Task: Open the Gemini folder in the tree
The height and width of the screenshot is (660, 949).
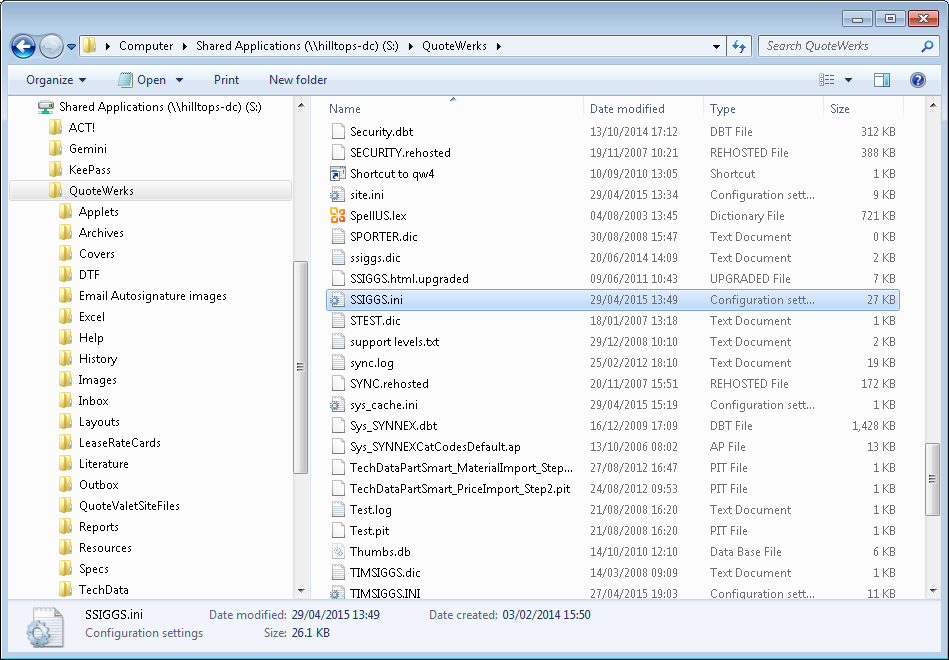Action: pyautogui.click(x=88, y=149)
